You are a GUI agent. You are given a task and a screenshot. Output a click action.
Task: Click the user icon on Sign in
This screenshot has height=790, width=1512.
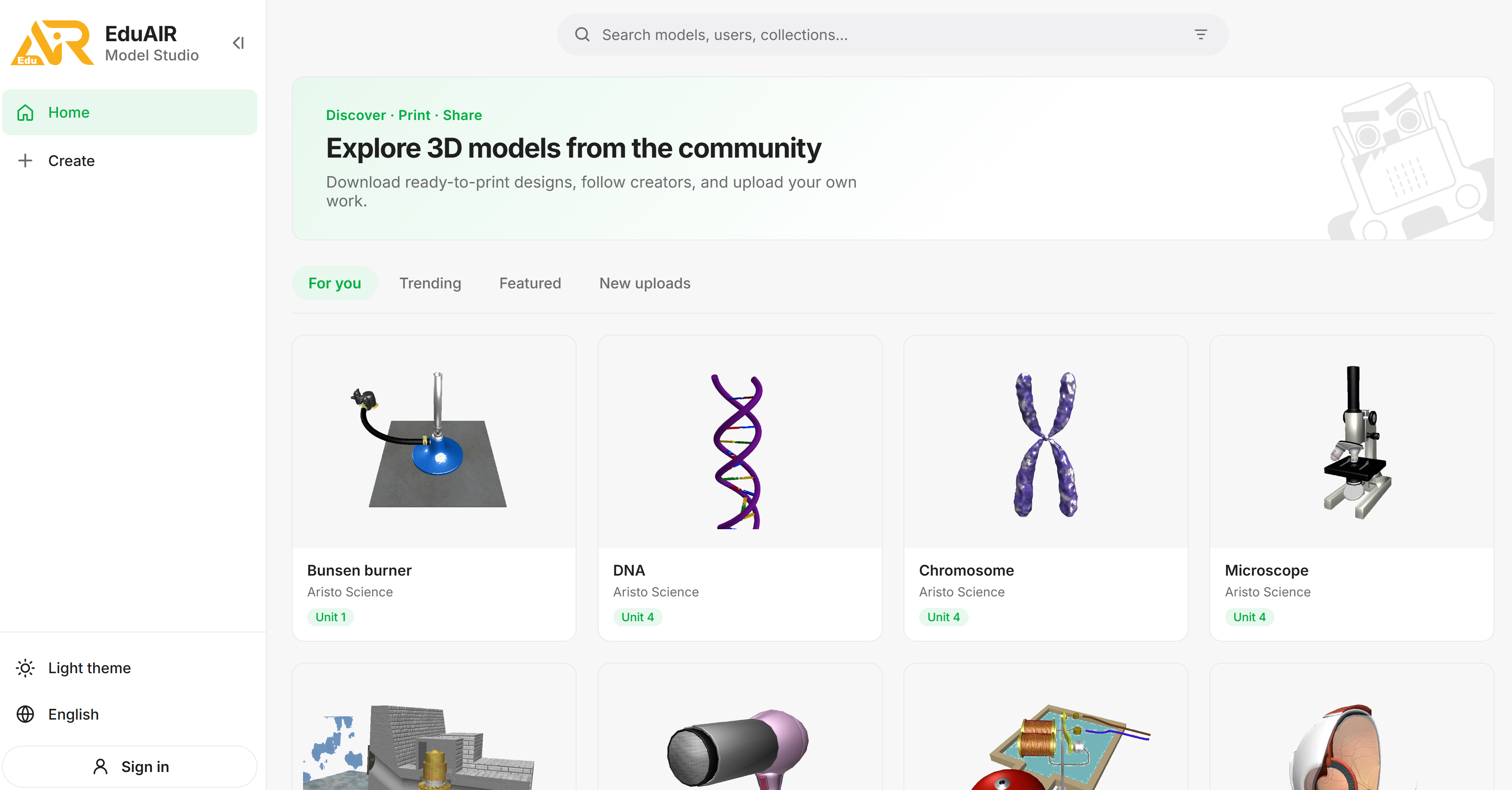100,766
